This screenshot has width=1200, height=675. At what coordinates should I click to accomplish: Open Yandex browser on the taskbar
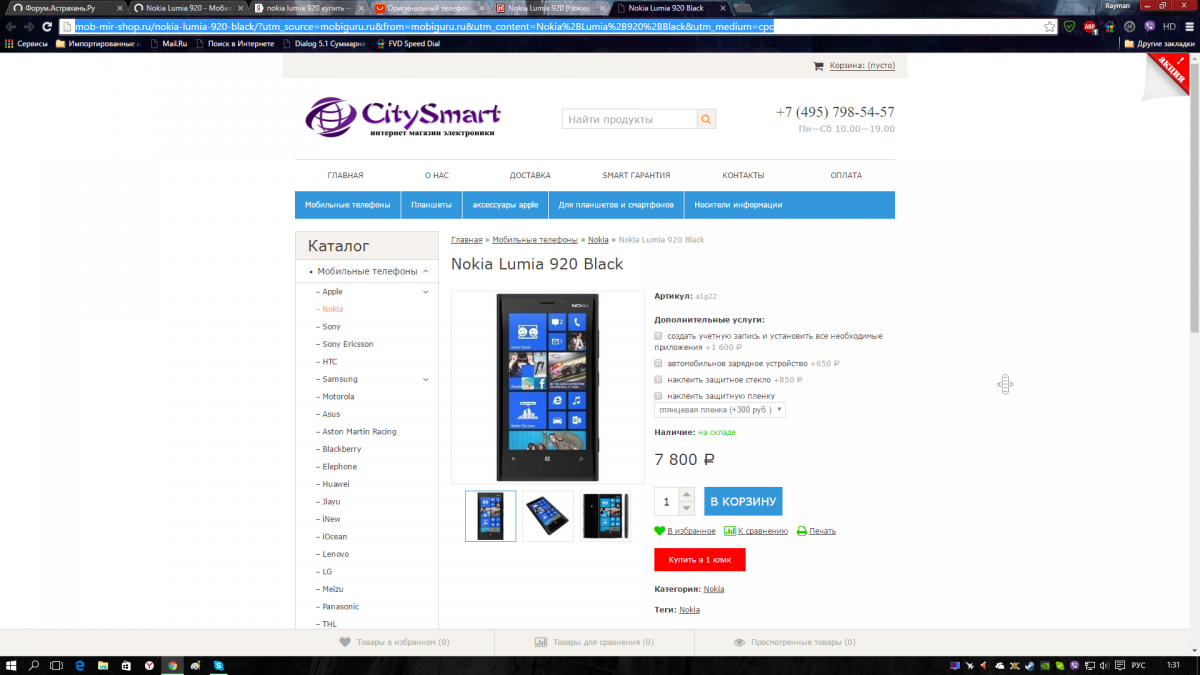[x=149, y=665]
